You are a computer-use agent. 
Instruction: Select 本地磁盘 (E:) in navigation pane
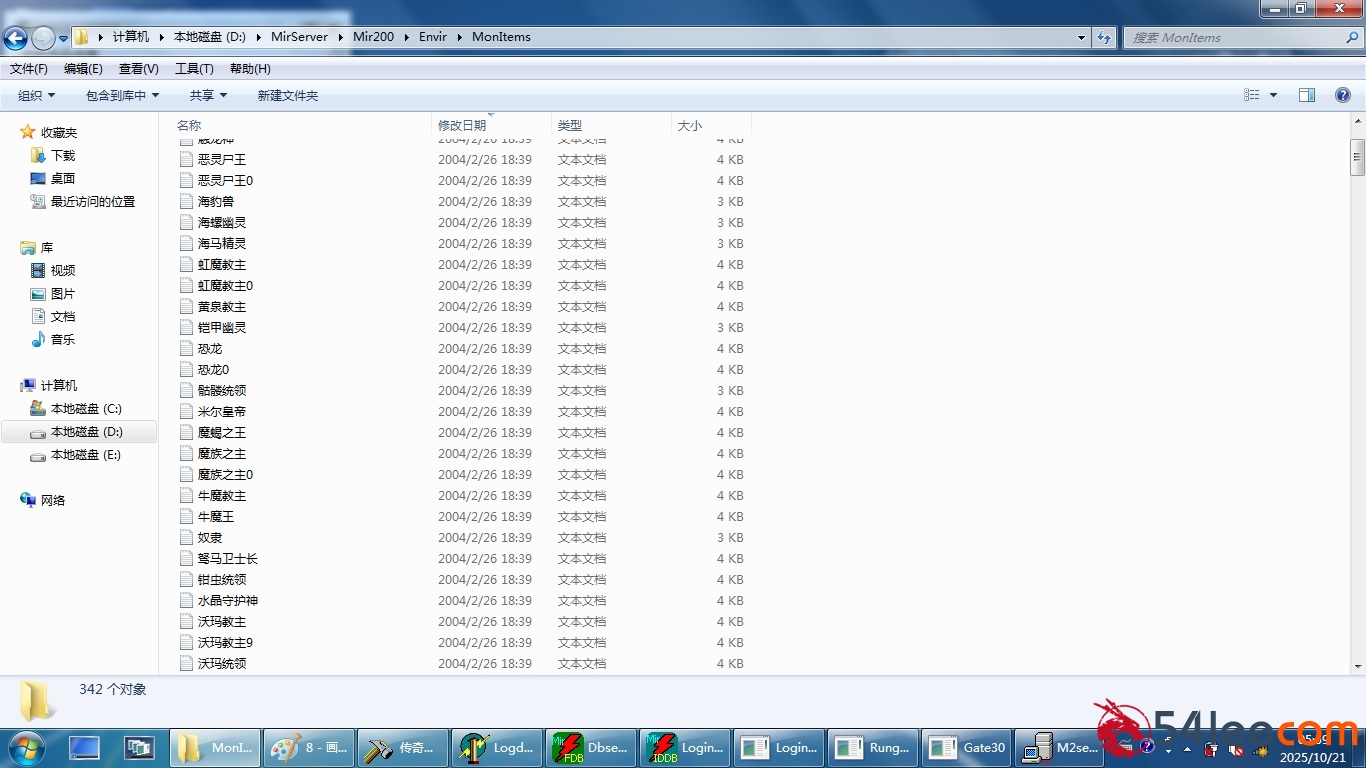tap(85, 454)
